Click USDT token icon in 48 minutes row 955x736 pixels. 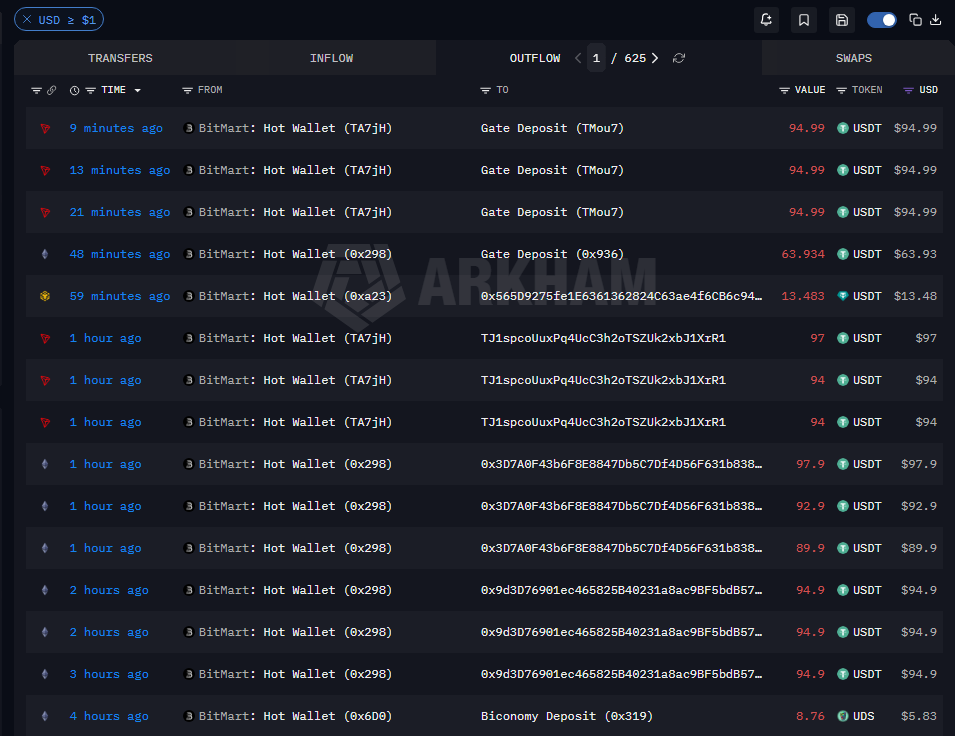tap(843, 254)
